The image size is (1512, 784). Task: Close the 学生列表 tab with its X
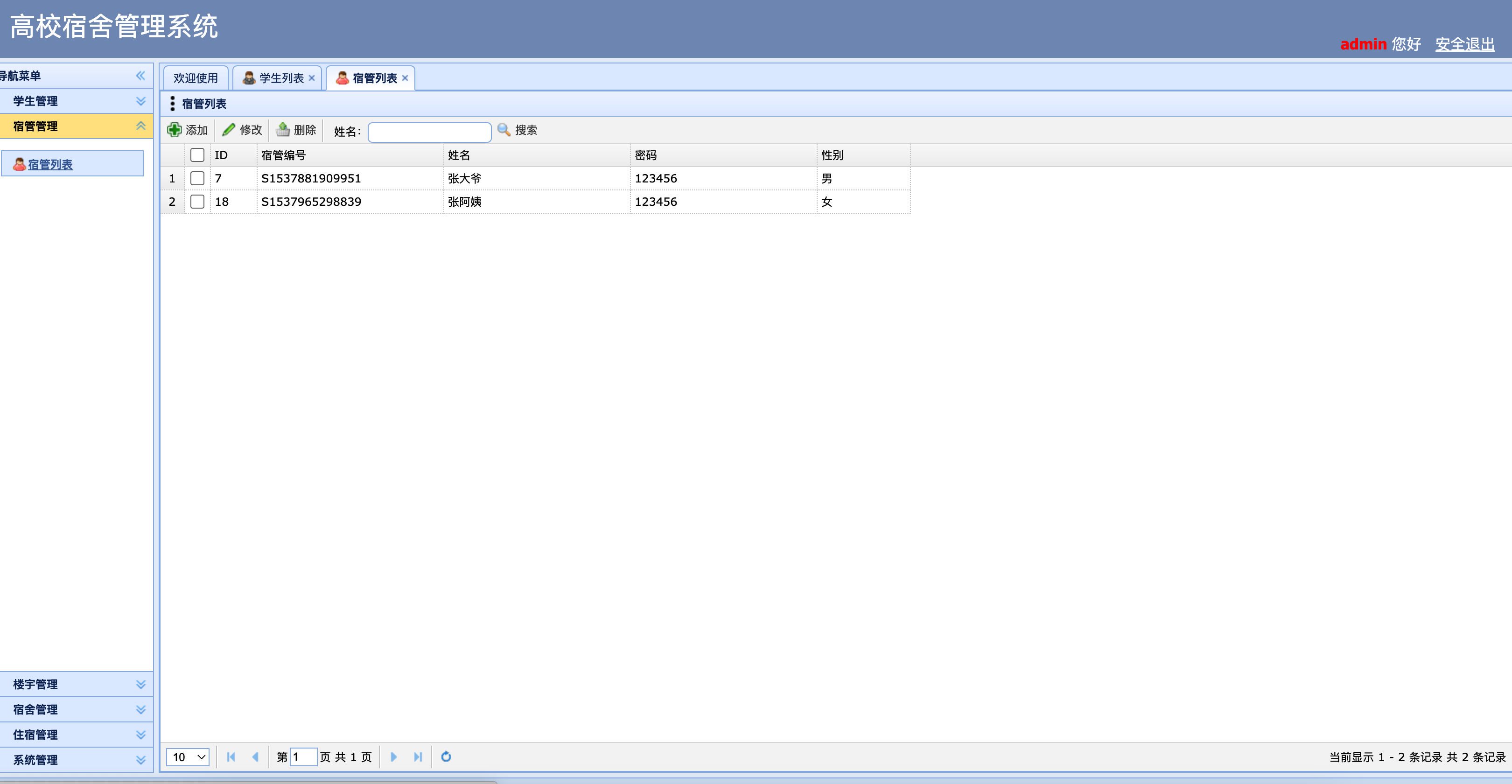coord(312,78)
